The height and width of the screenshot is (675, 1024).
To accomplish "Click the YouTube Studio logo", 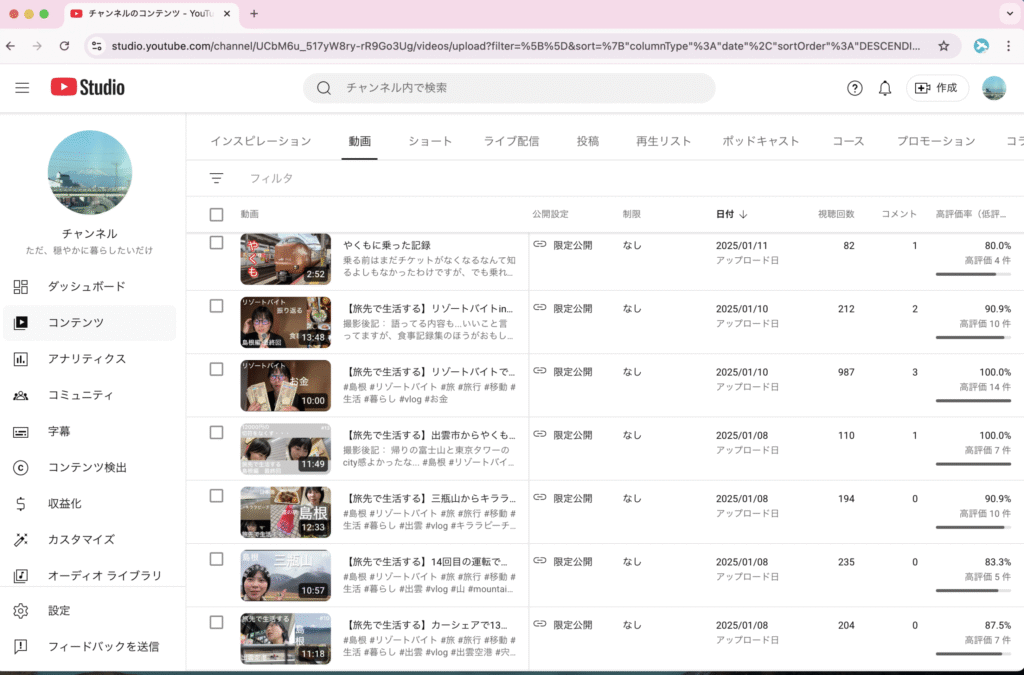I will pos(88,88).
